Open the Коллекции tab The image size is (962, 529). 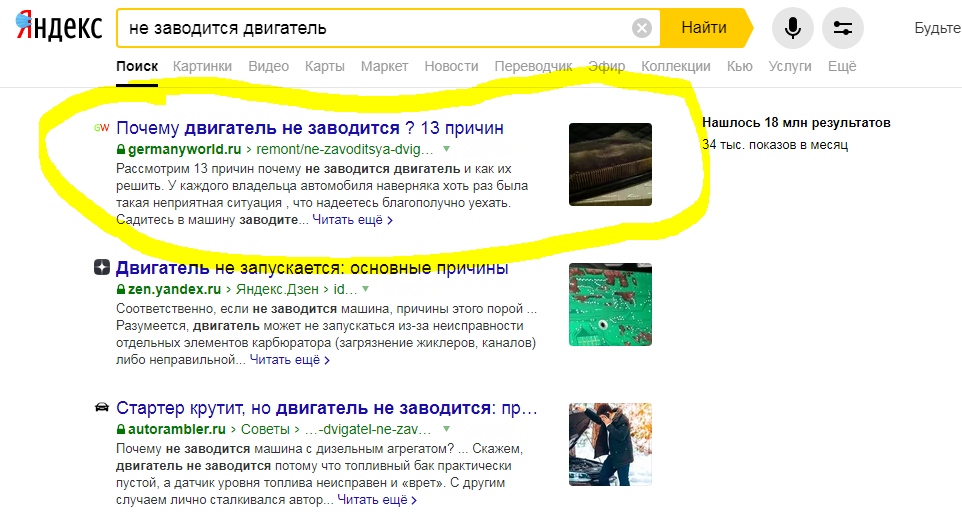pyautogui.click(x=675, y=66)
